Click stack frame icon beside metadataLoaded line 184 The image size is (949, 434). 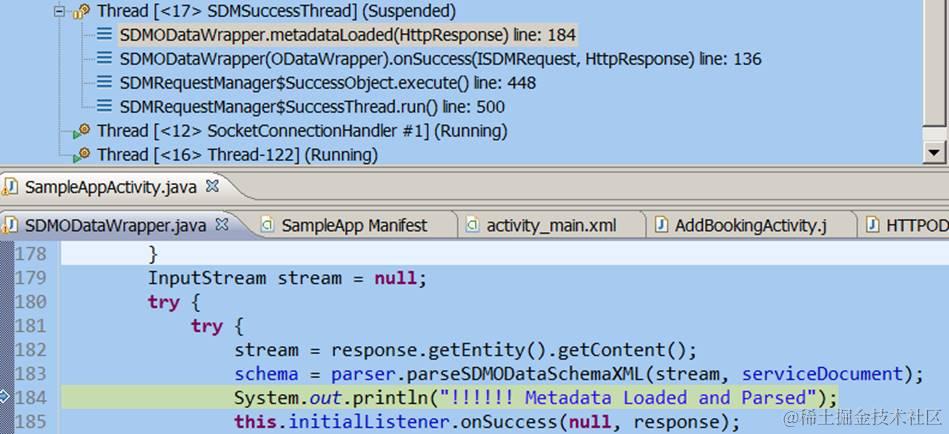click(x=104, y=35)
